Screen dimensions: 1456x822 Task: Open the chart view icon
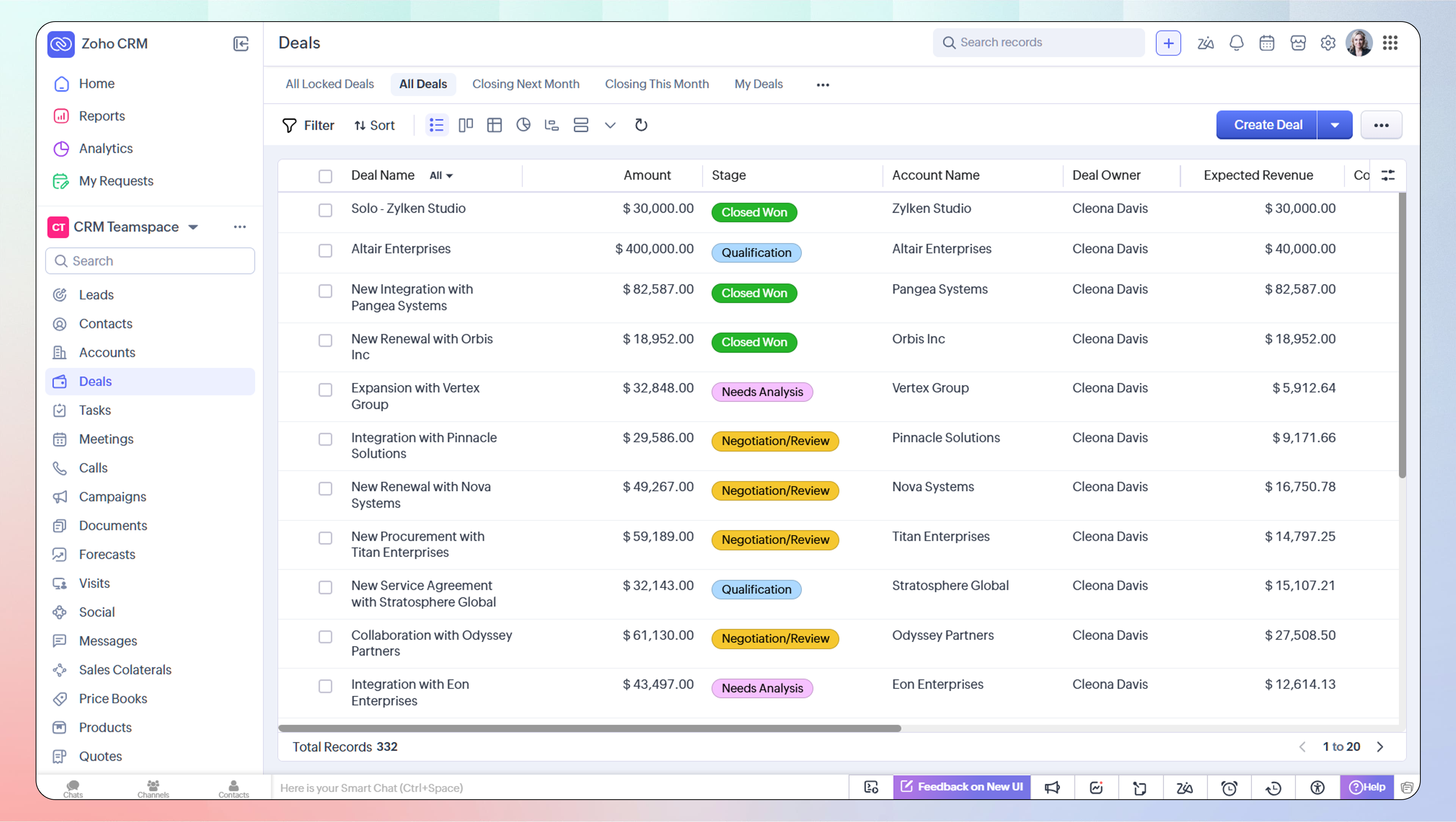point(523,125)
